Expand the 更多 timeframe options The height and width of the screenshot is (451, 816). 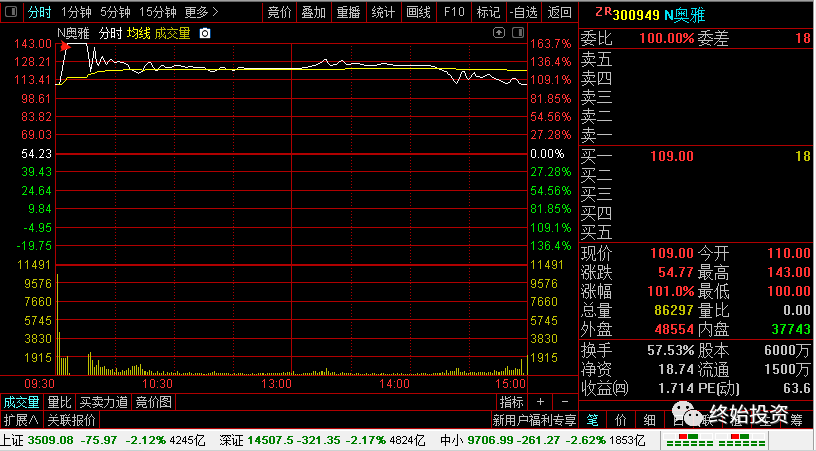click(201, 11)
